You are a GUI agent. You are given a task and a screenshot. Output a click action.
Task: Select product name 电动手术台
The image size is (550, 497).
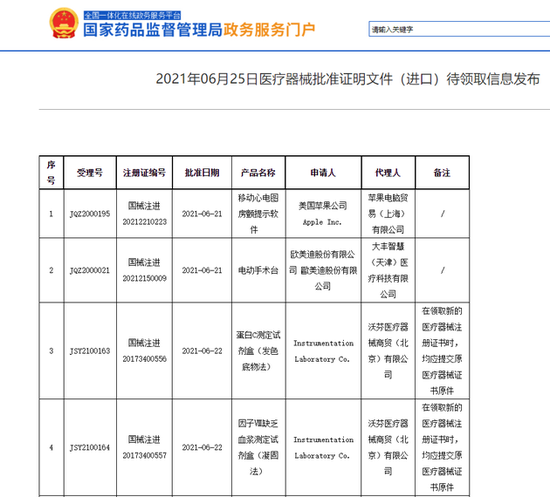coord(258,270)
